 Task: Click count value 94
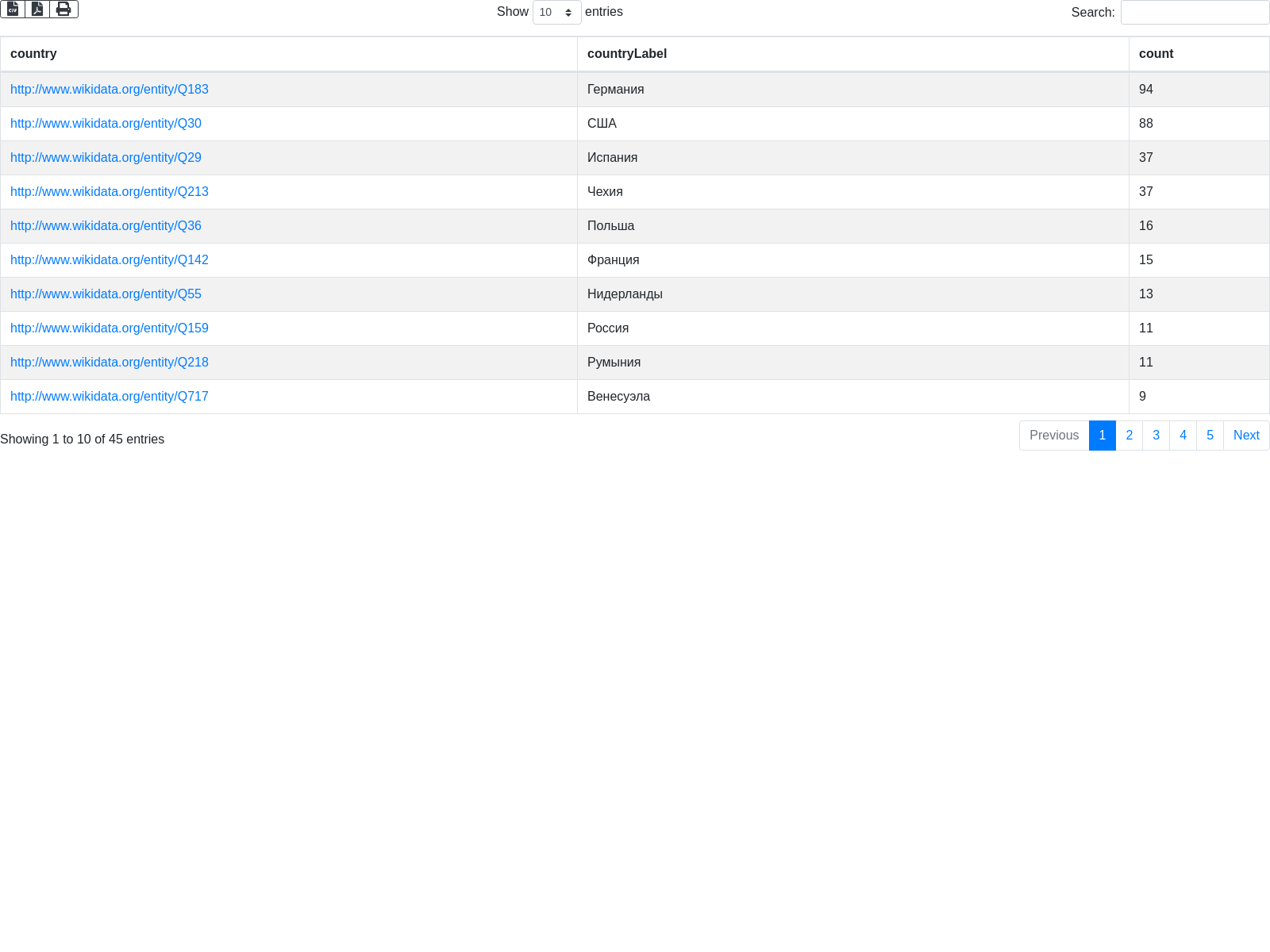[1146, 90]
